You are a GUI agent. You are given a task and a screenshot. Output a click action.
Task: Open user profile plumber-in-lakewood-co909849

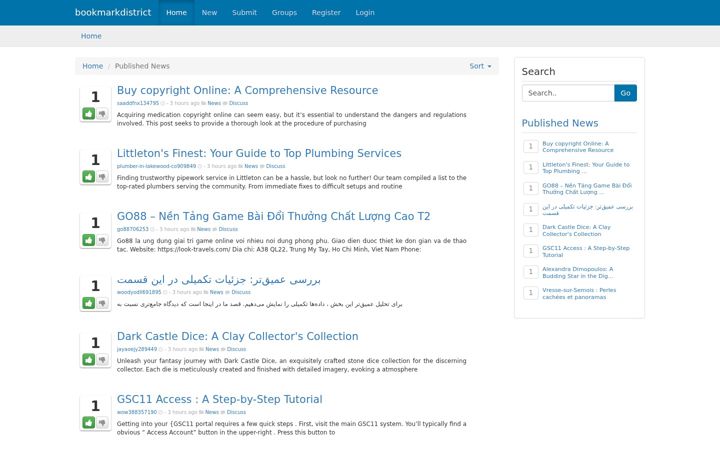pos(156,166)
